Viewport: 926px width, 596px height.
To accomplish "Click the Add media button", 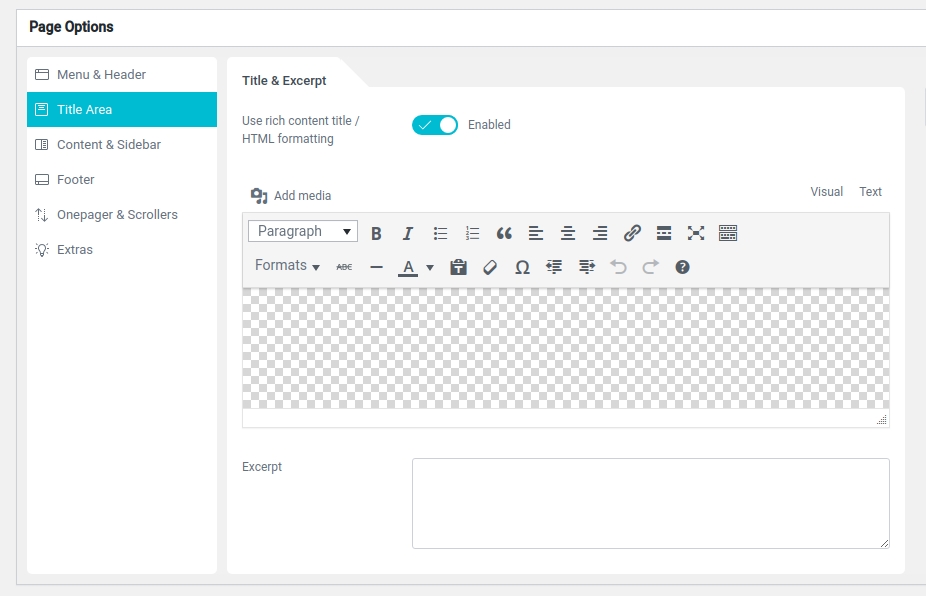I will click(x=291, y=196).
